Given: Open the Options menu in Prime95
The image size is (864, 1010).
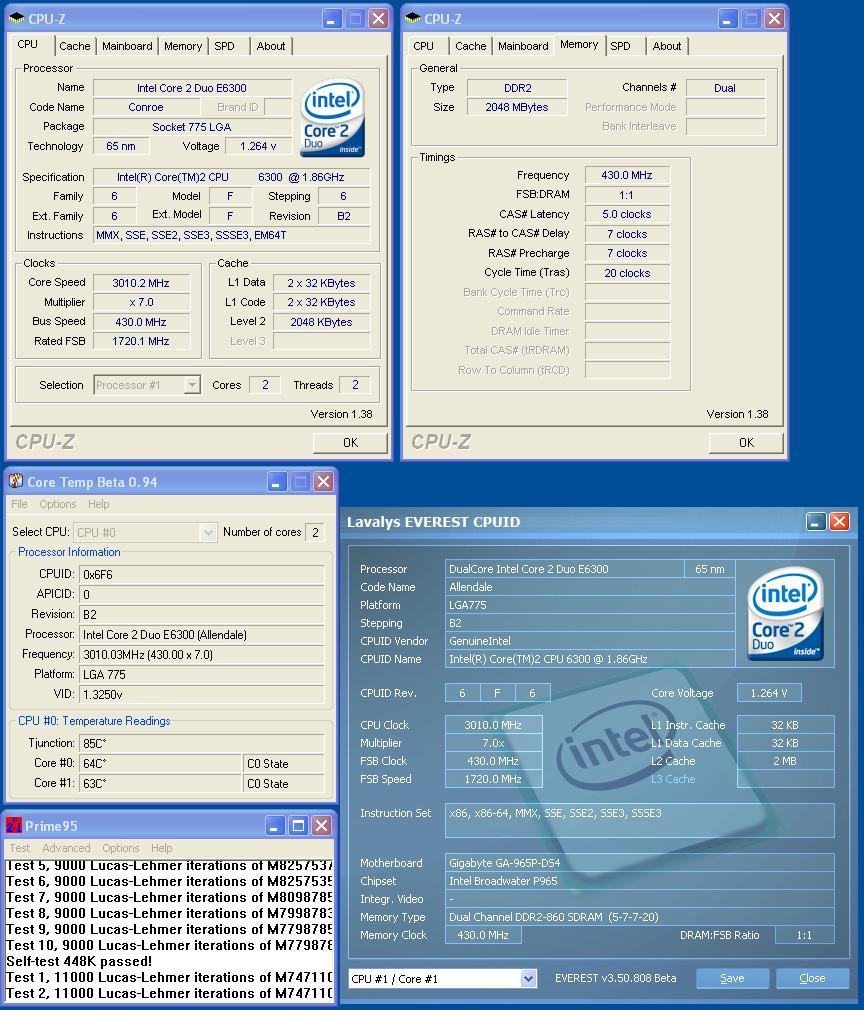Looking at the screenshot, I should (x=120, y=848).
